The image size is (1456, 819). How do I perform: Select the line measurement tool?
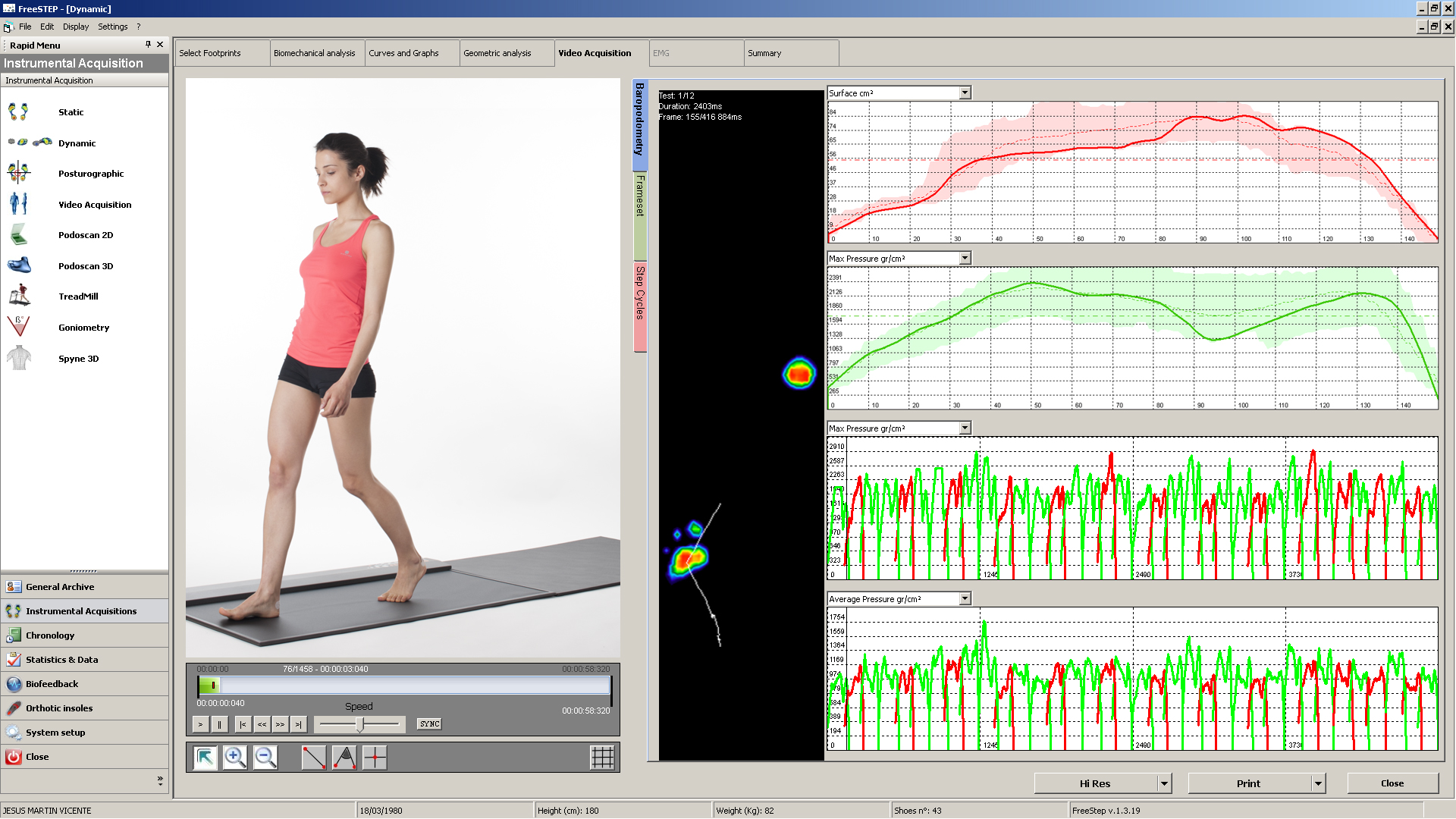coord(314,758)
